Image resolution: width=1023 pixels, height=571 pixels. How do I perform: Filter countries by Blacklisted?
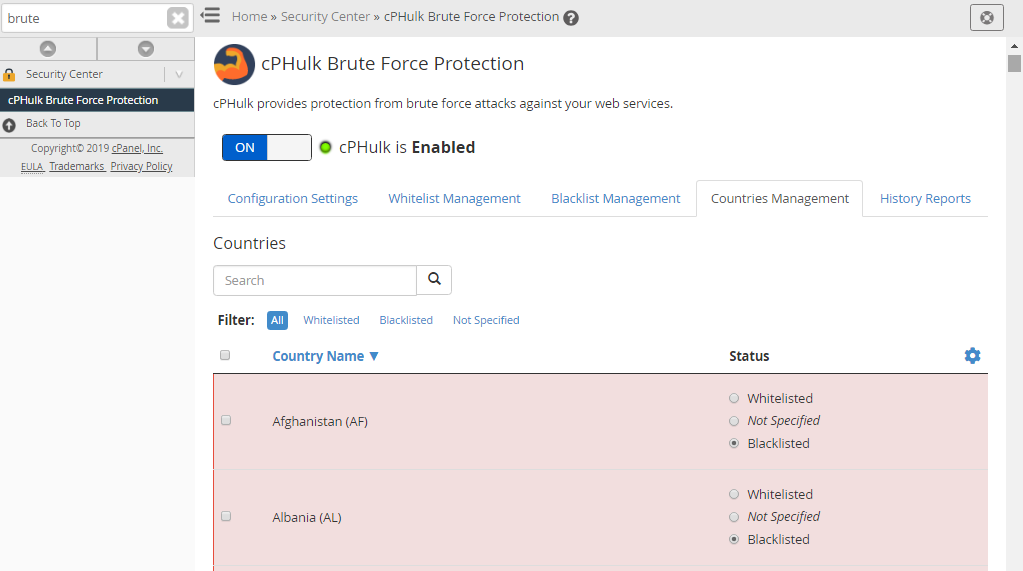pos(406,320)
